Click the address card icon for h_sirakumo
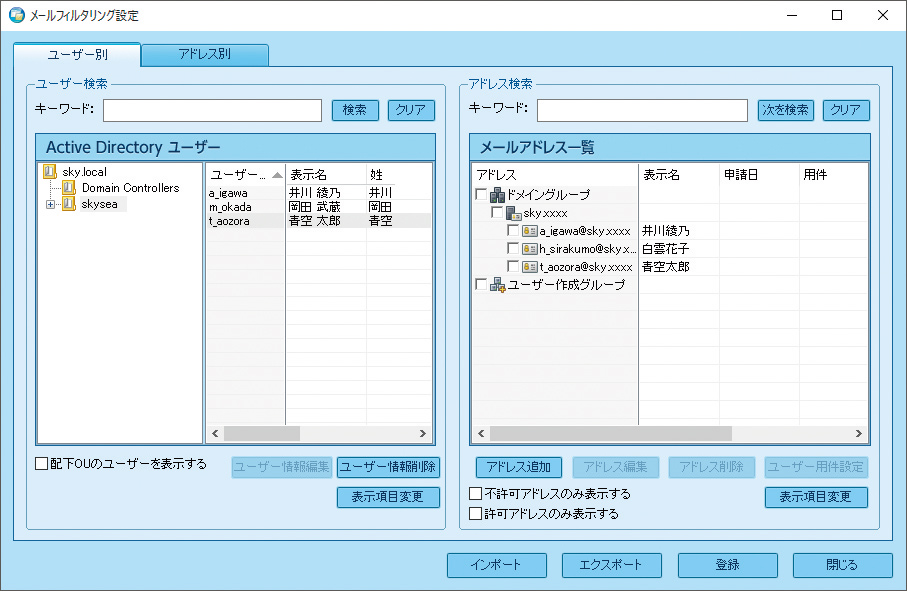This screenshot has height=592, width=907. point(529,249)
